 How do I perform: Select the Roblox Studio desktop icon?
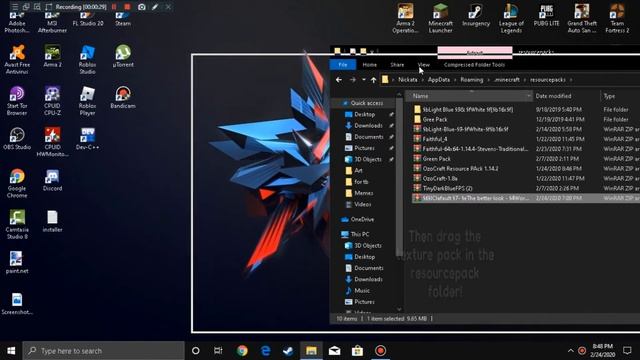87,60
